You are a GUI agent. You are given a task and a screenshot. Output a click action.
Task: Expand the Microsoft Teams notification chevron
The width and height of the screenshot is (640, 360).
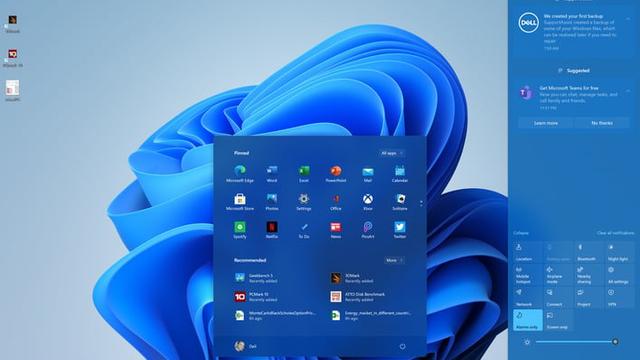click(628, 91)
